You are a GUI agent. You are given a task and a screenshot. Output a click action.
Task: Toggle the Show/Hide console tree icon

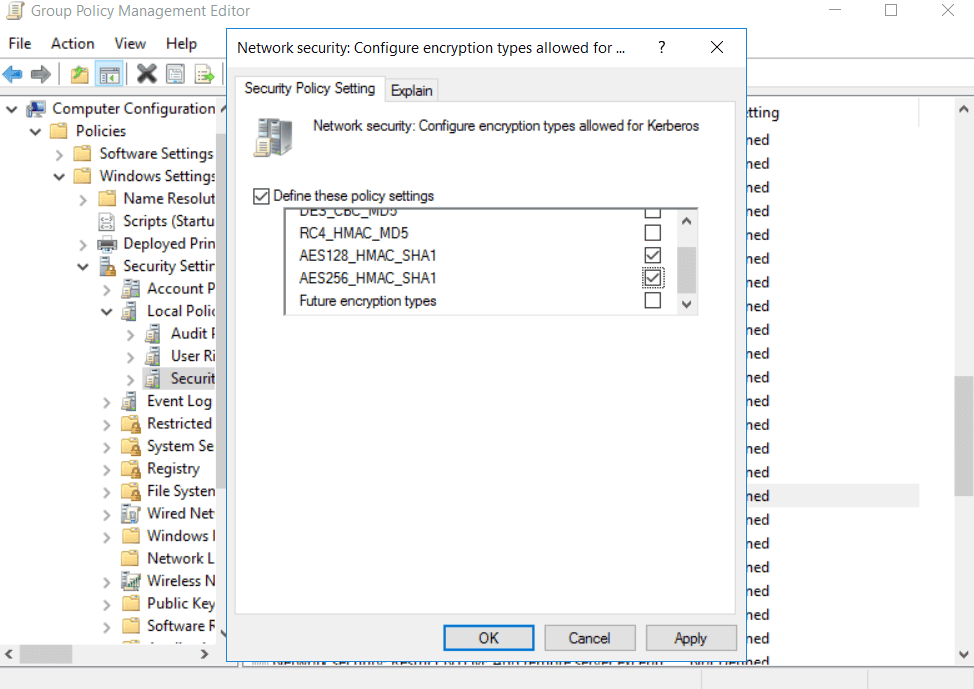[109, 75]
